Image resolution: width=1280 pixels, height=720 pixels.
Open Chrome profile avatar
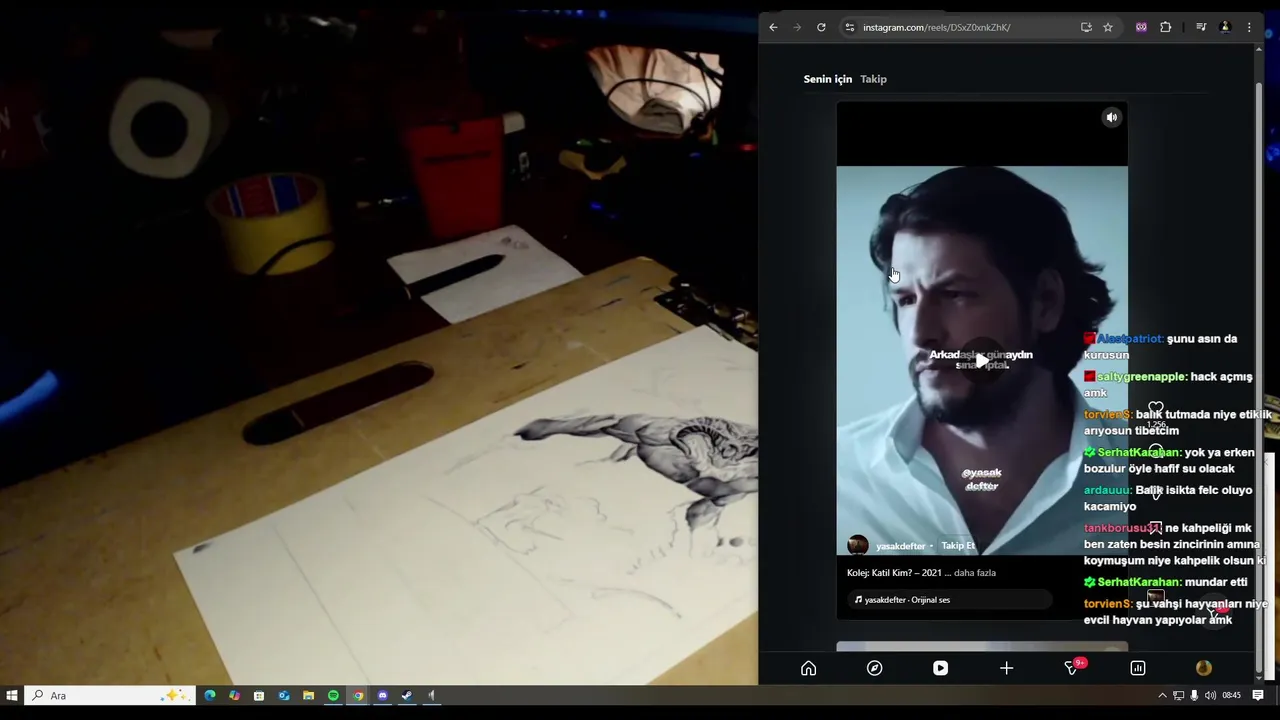point(1225,27)
